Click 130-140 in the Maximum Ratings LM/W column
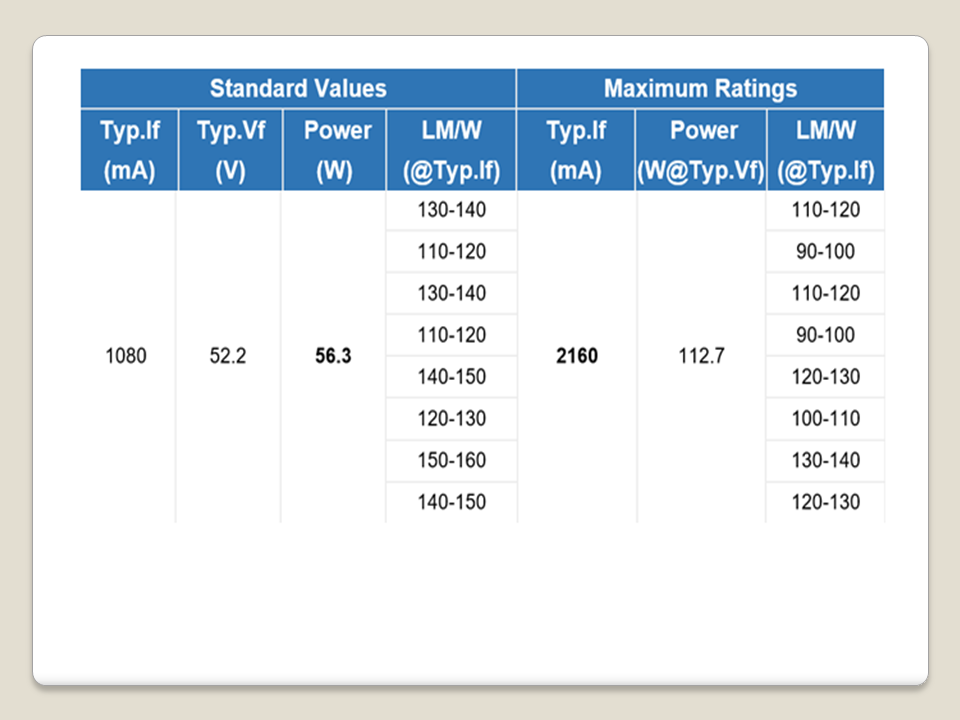The height and width of the screenshot is (720, 960). click(826, 460)
